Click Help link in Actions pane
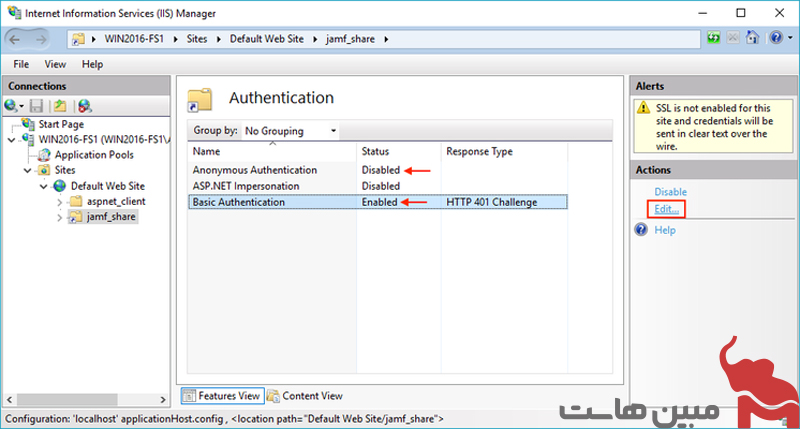 665,230
